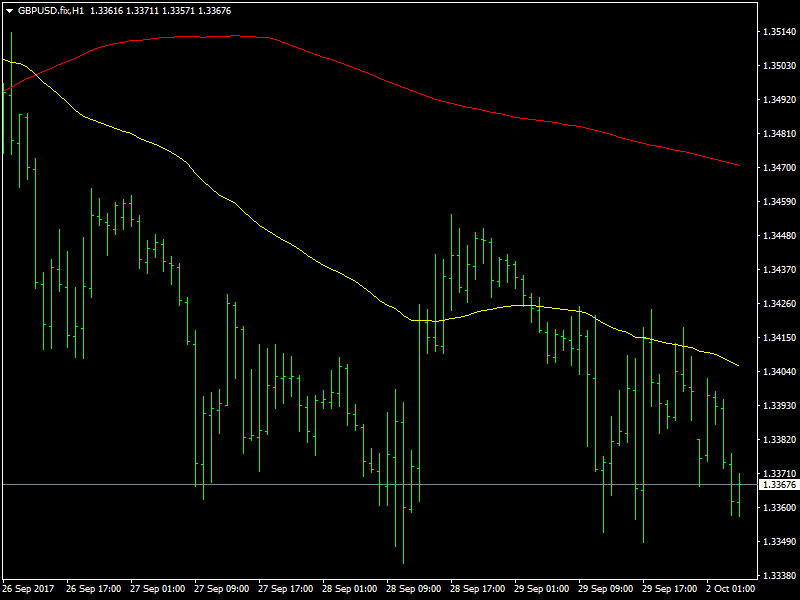This screenshot has height=600, width=800.
Task: Open the chart dropdown triangle beside GBPUSD.fix
Action: (x=9, y=11)
